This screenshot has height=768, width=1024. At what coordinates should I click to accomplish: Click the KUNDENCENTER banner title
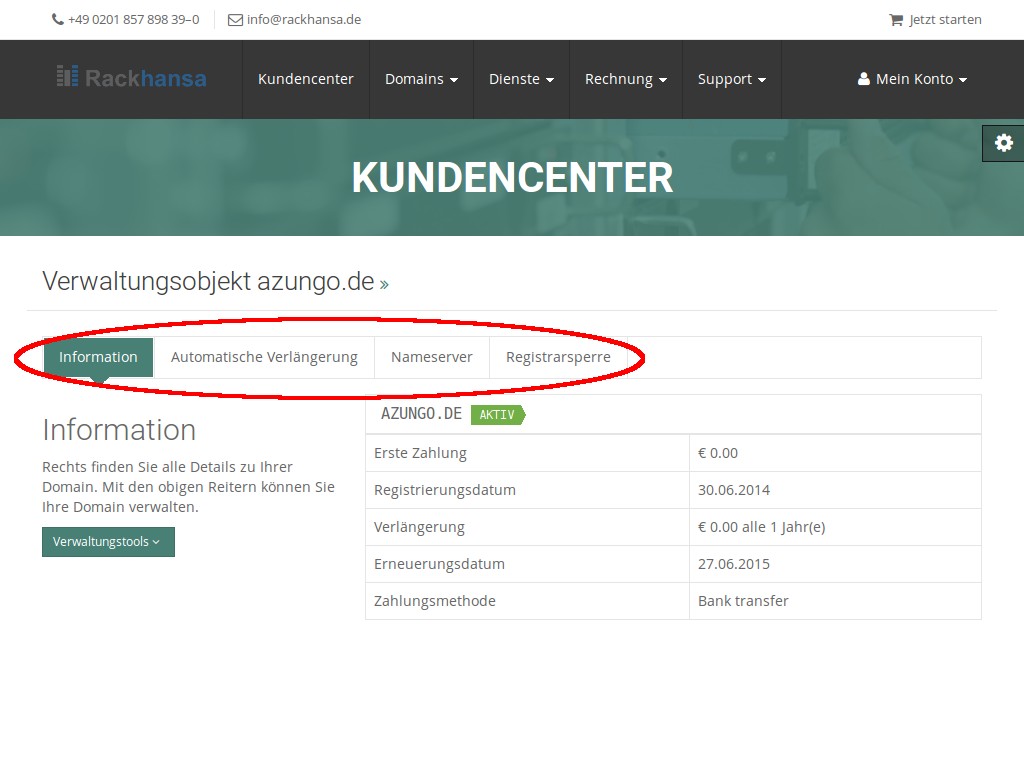coord(513,178)
